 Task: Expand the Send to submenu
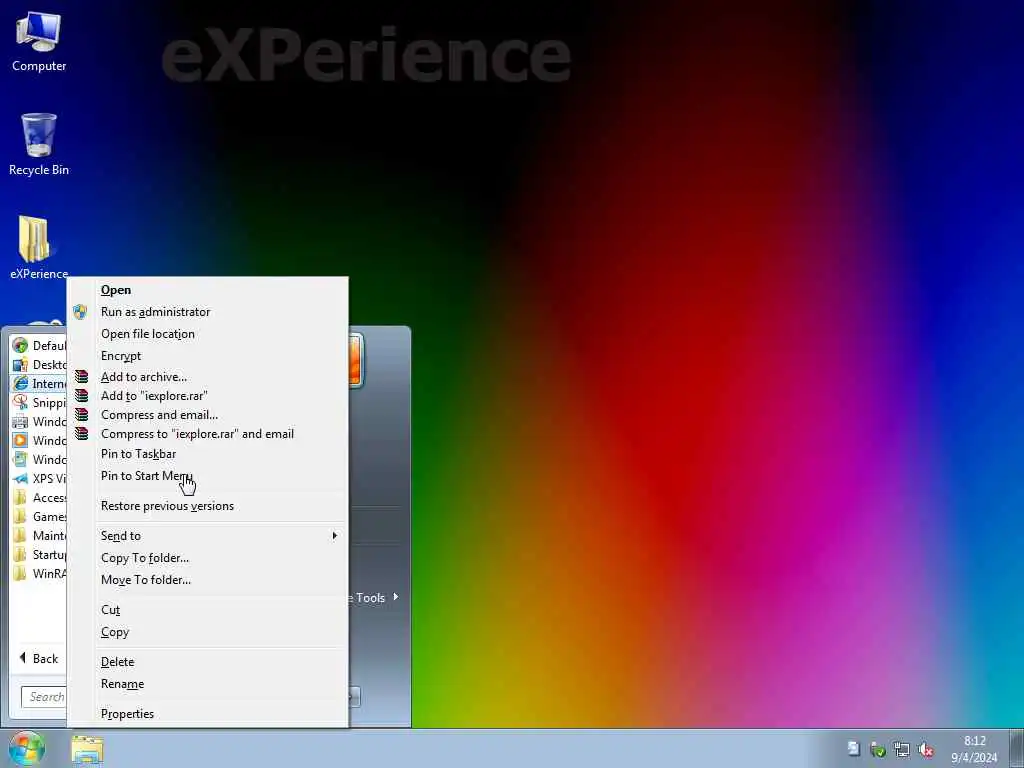208,536
